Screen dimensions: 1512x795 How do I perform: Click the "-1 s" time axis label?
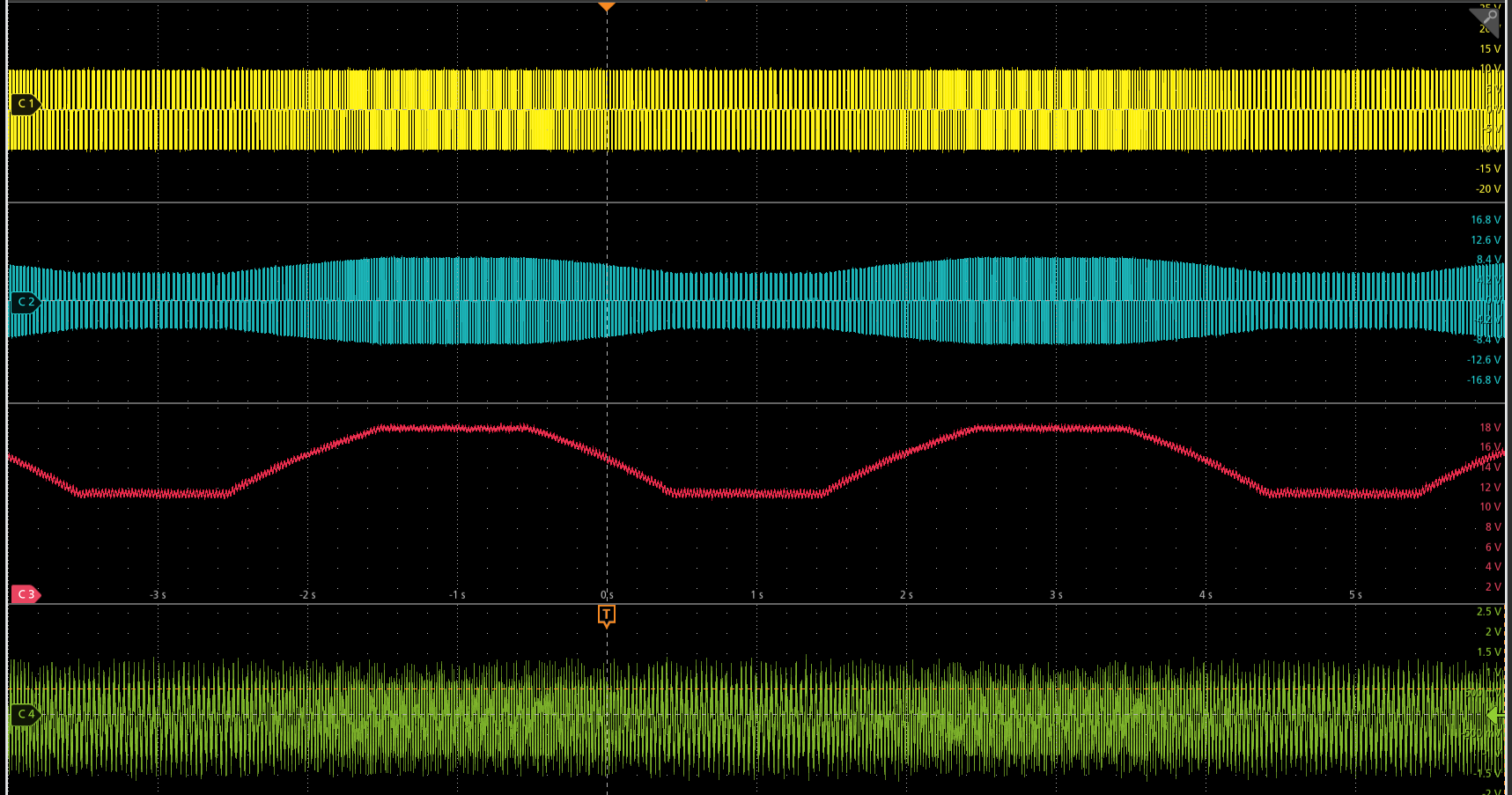click(457, 595)
